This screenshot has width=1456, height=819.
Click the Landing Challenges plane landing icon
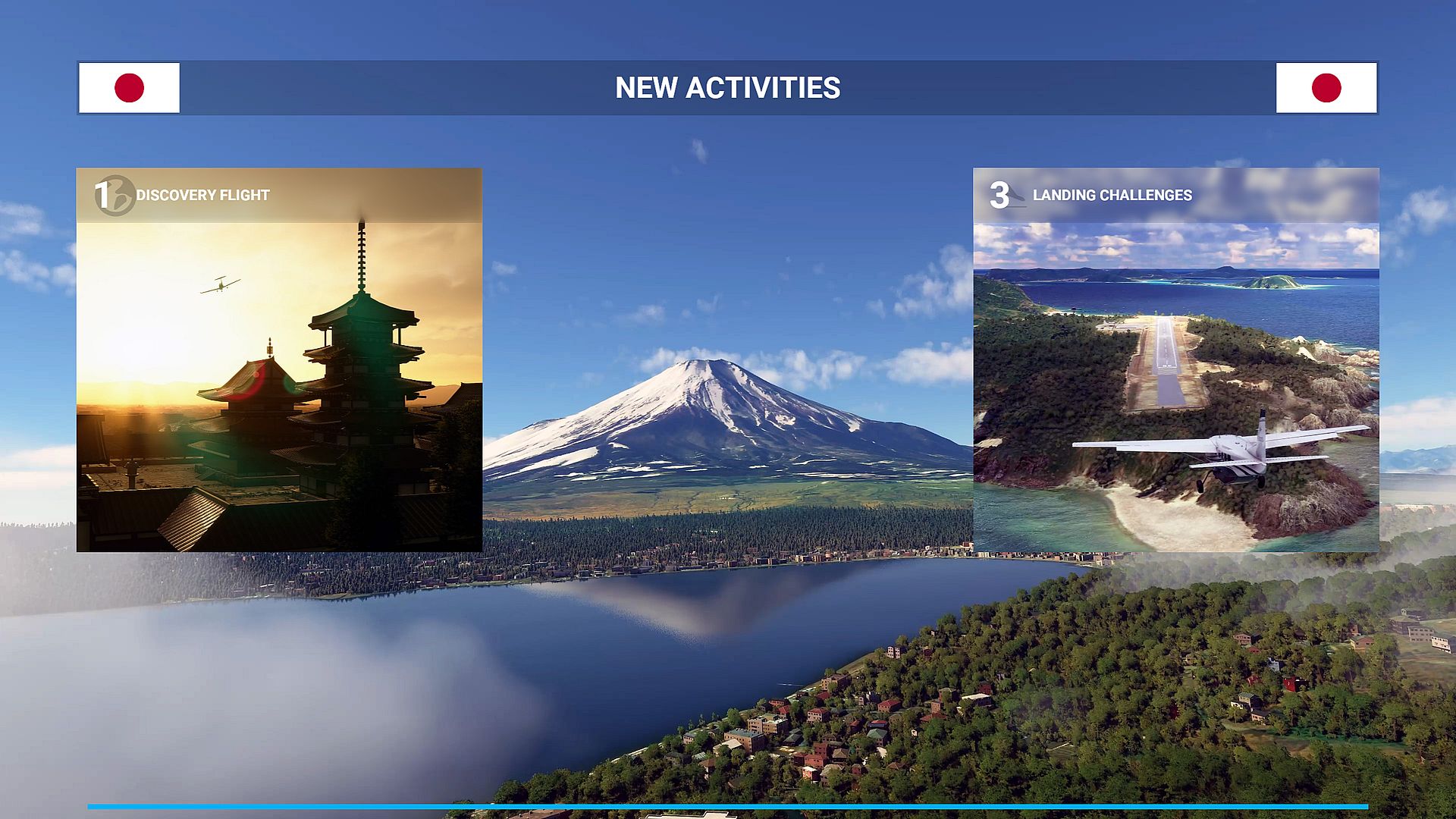[x=1014, y=197]
